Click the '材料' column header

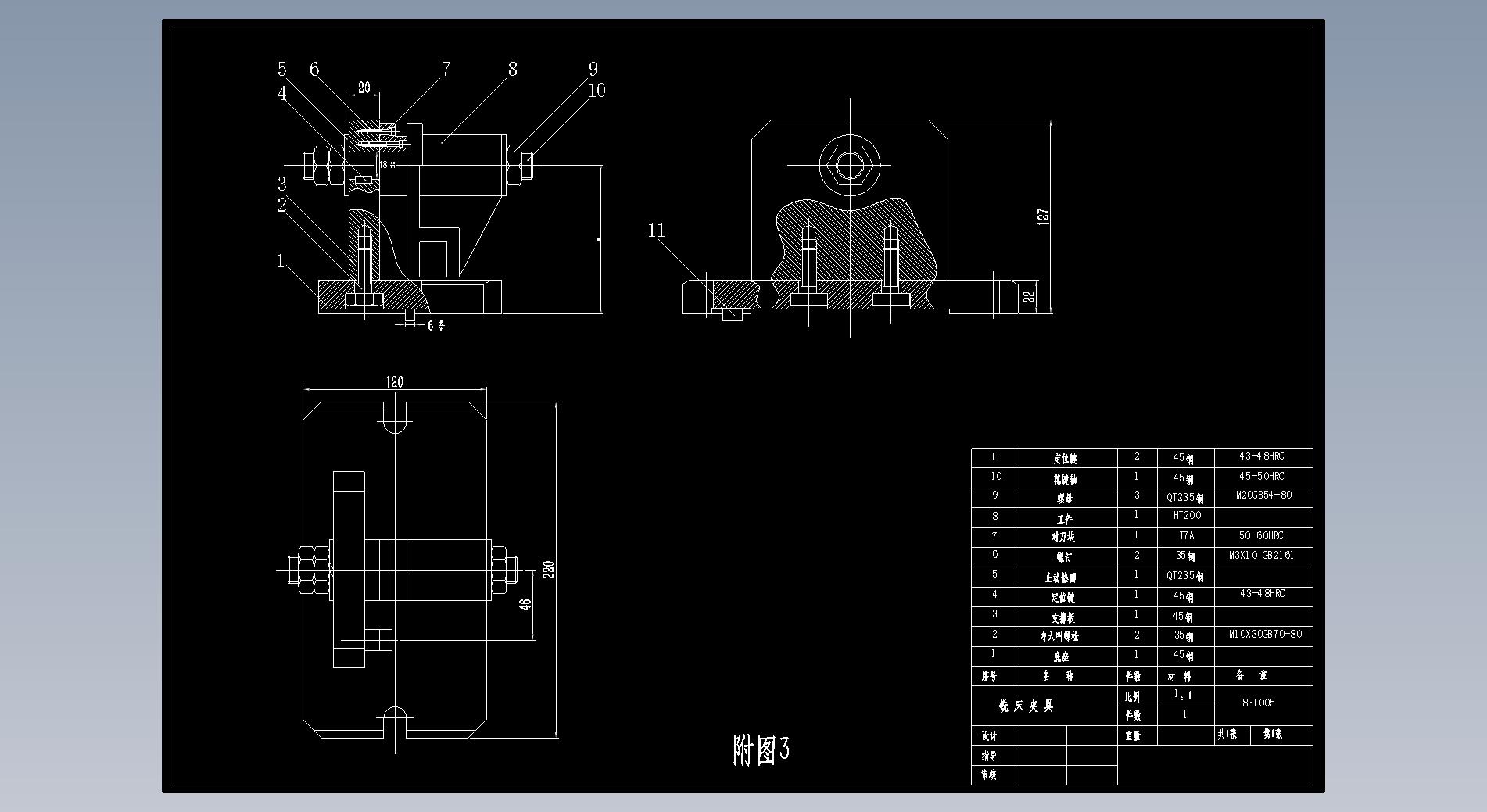point(1179,677)
